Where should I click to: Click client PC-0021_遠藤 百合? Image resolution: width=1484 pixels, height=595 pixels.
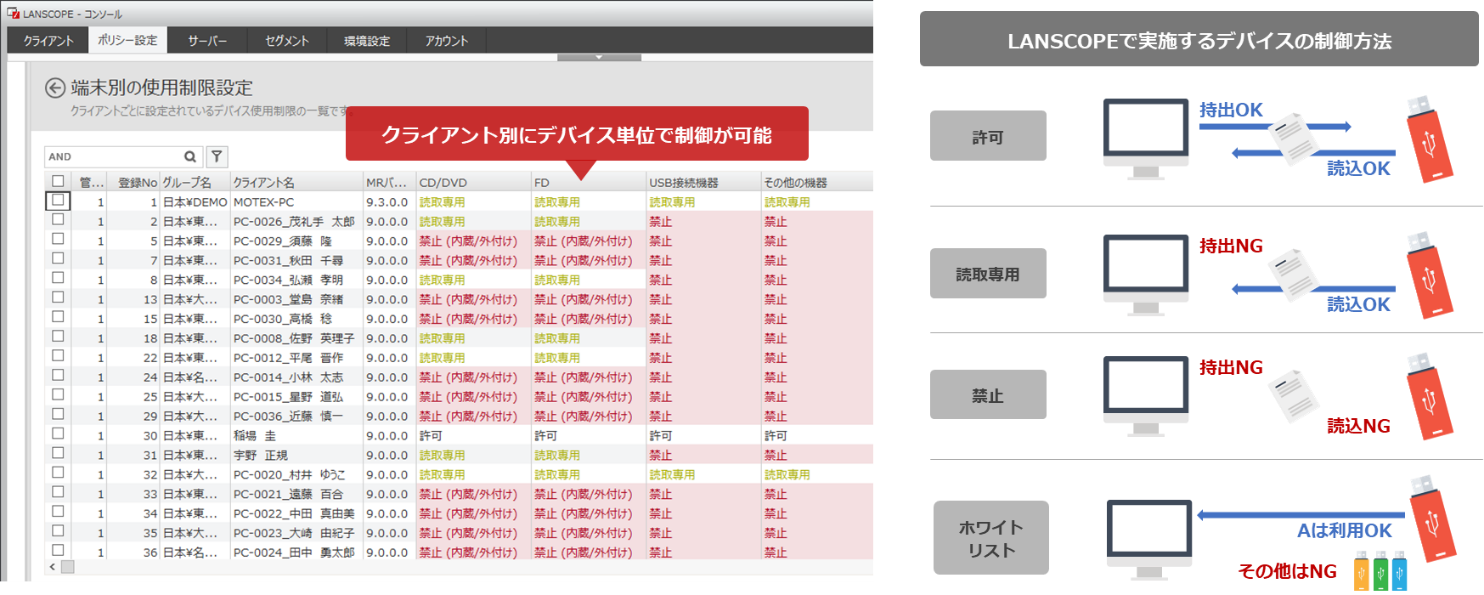pos(288,495)
